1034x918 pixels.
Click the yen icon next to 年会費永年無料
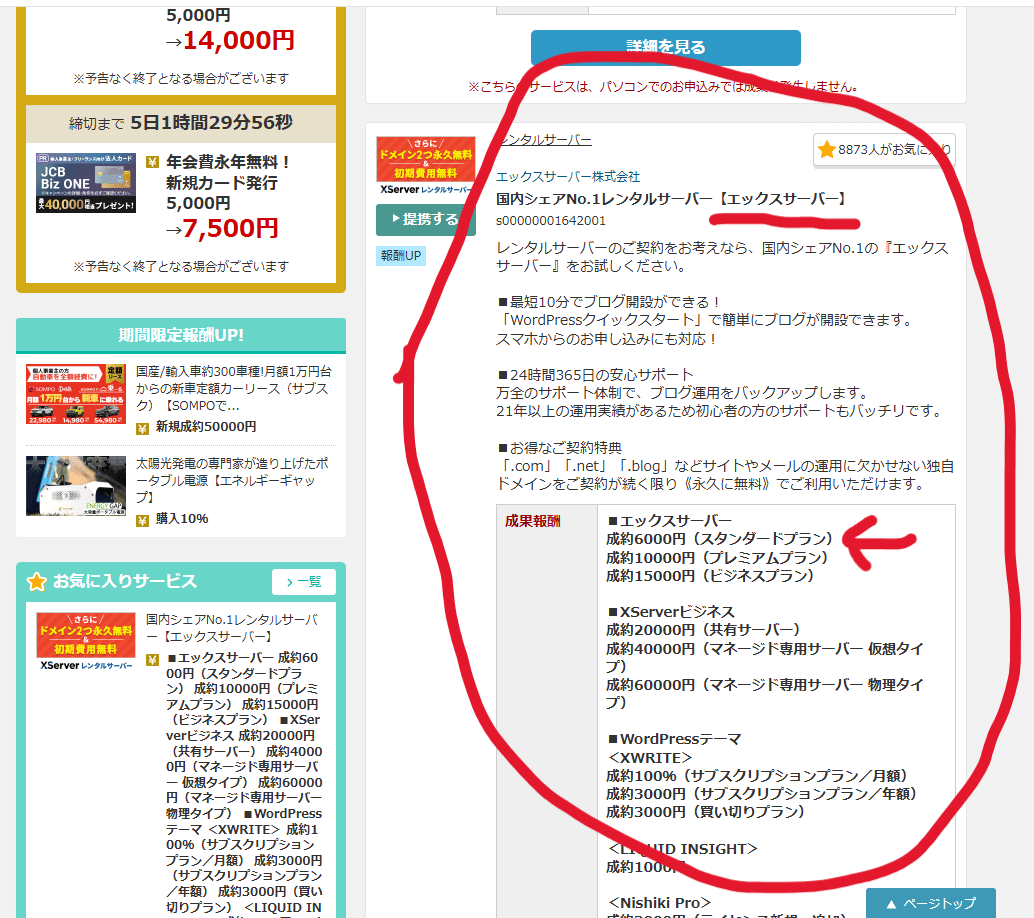point(152,162)
